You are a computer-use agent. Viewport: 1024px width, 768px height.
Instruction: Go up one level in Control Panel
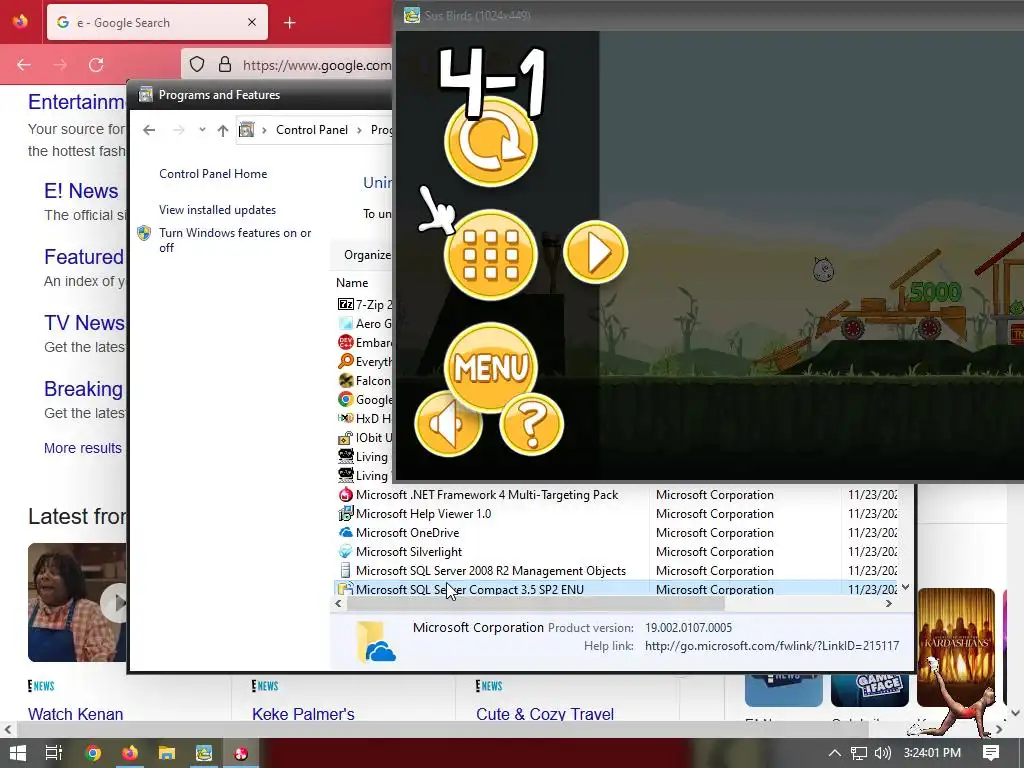click(x=223, y=130)
